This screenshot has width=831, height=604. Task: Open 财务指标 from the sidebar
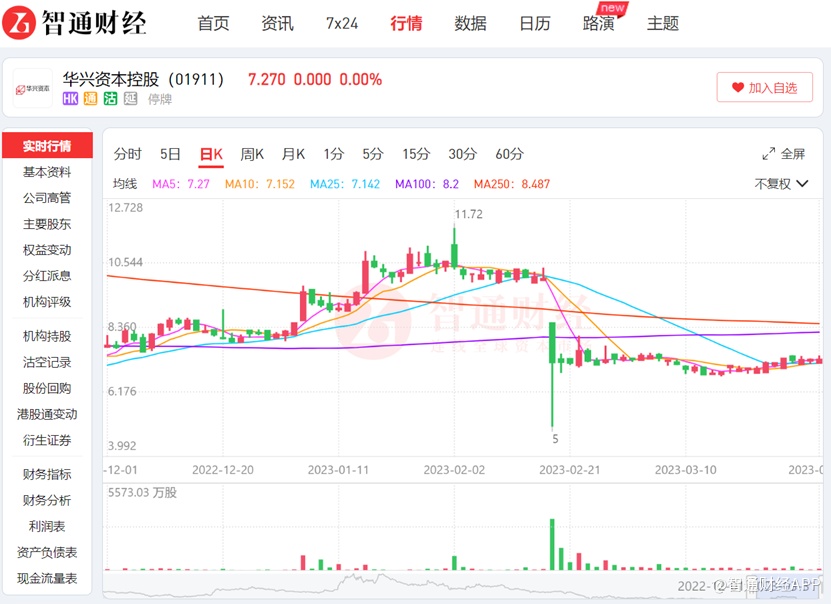click(47, 474)
